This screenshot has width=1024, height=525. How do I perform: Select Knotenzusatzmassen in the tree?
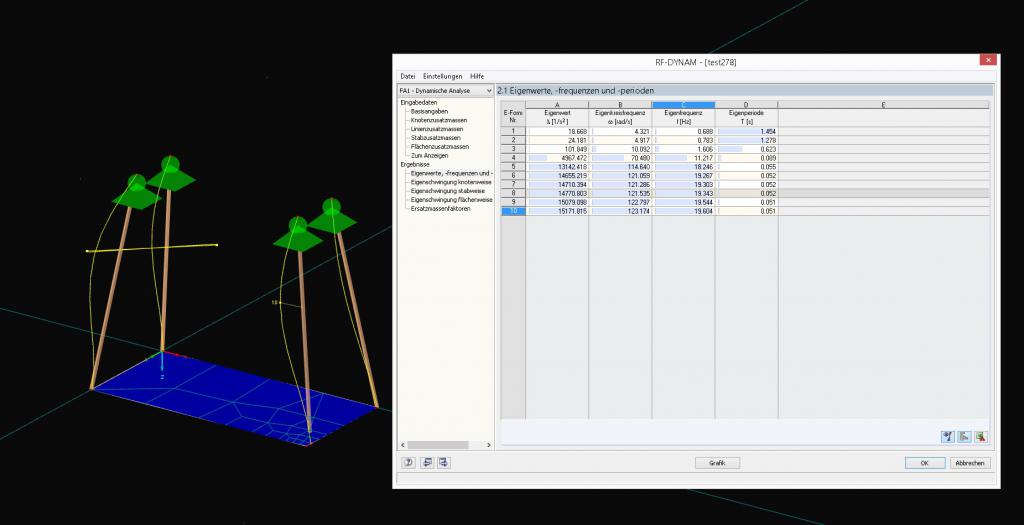[x=439, y=120]
